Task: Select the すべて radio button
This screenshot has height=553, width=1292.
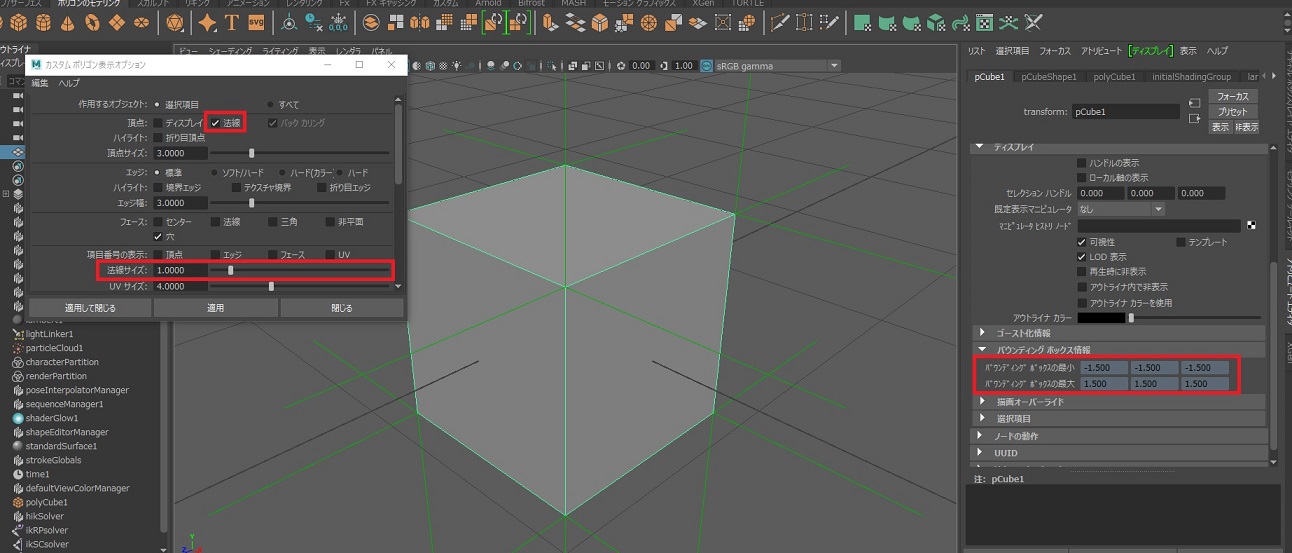Action: click(x=270, y=104)
